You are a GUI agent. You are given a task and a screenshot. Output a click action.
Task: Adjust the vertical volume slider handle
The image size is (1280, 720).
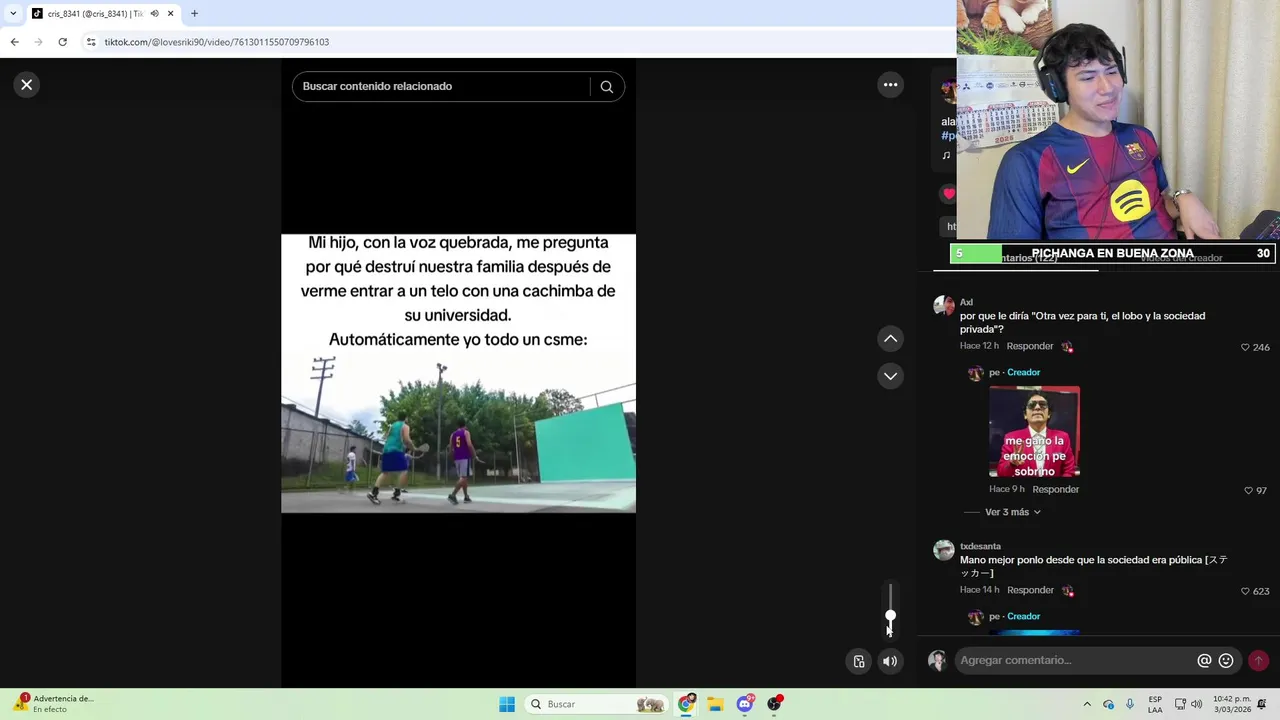(890, 617)
